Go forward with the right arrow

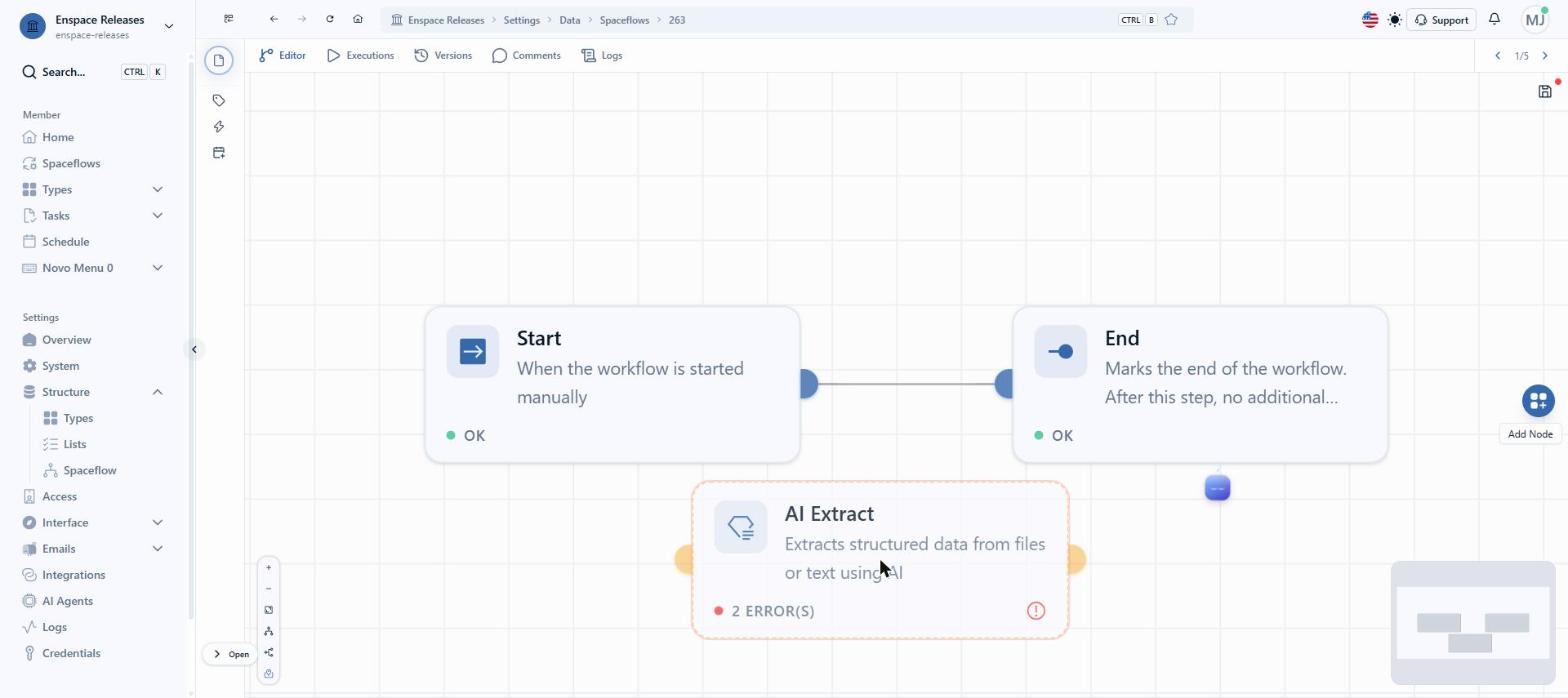(302, 19)
